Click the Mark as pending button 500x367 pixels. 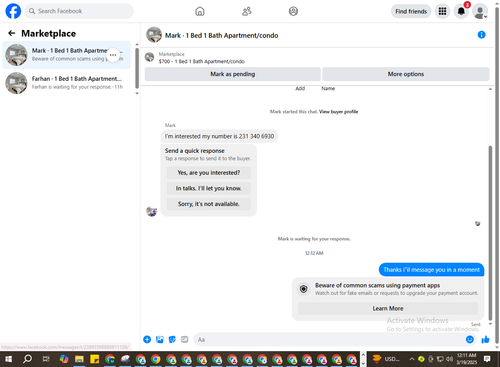pyautogui.click(x=233, y=74)
